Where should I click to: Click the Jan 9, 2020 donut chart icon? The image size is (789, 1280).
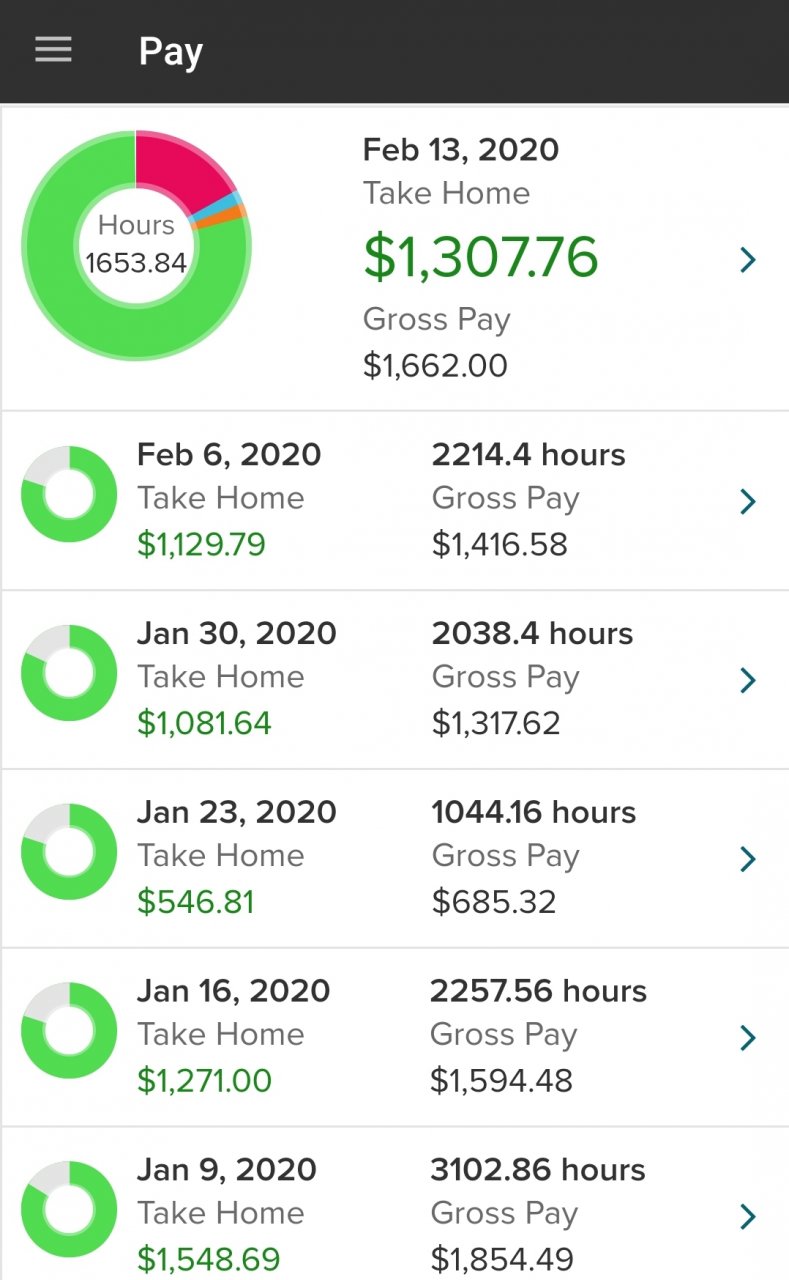pos(69,1209)
